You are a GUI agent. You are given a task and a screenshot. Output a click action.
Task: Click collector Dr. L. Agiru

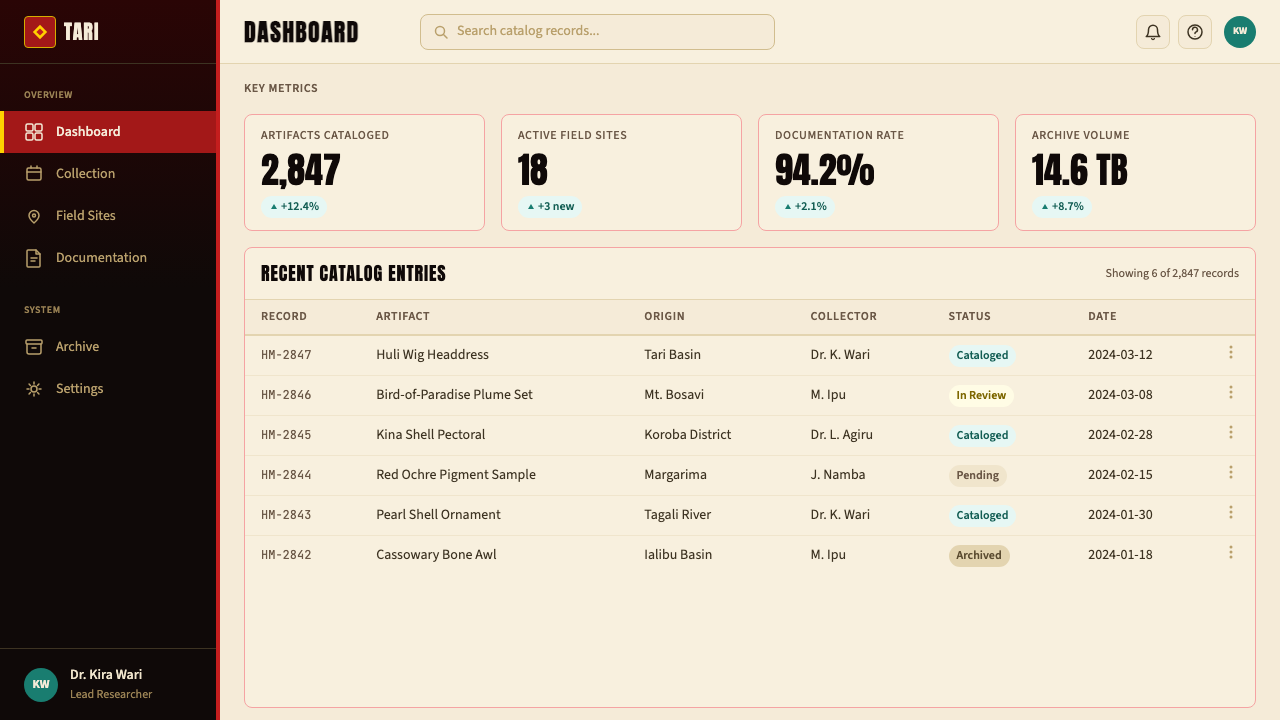point(842,435)
